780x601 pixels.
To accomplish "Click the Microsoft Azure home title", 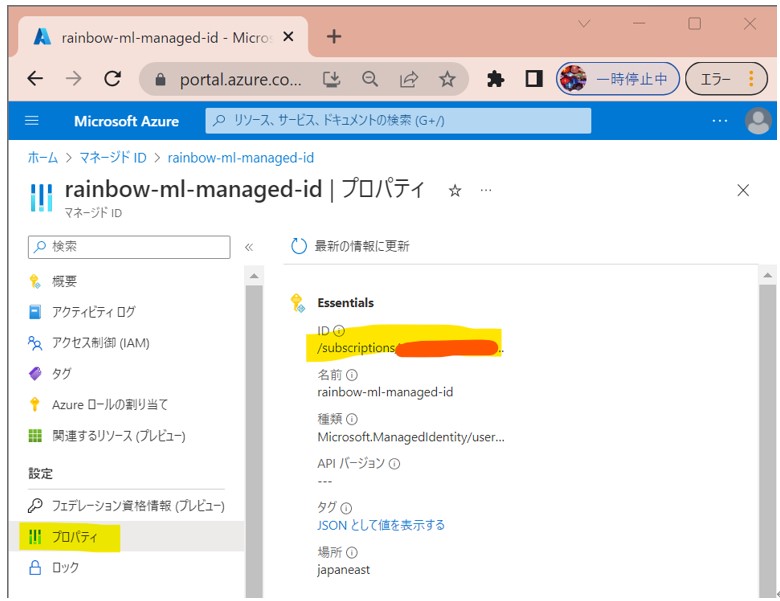I will coord(126,121).
